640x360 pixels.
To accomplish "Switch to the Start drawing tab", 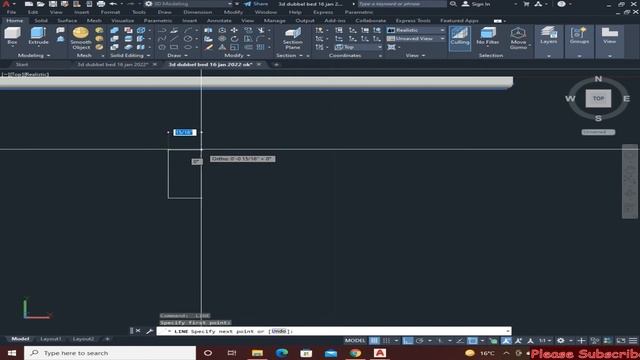I will (22, 64).
